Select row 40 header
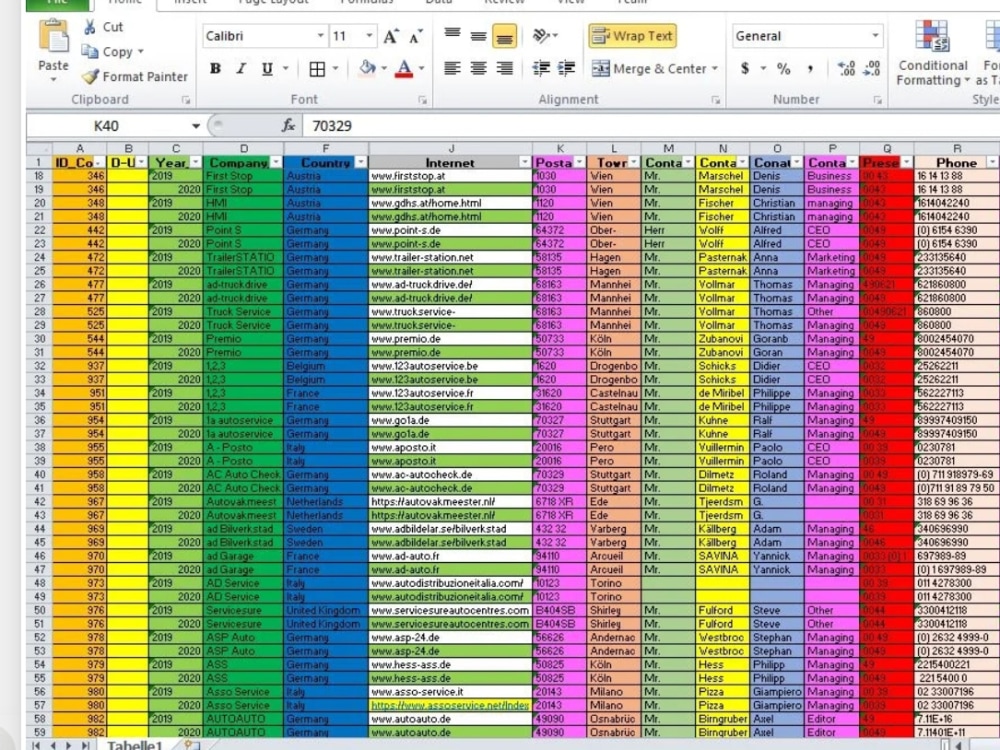 [x=40, y=474]
